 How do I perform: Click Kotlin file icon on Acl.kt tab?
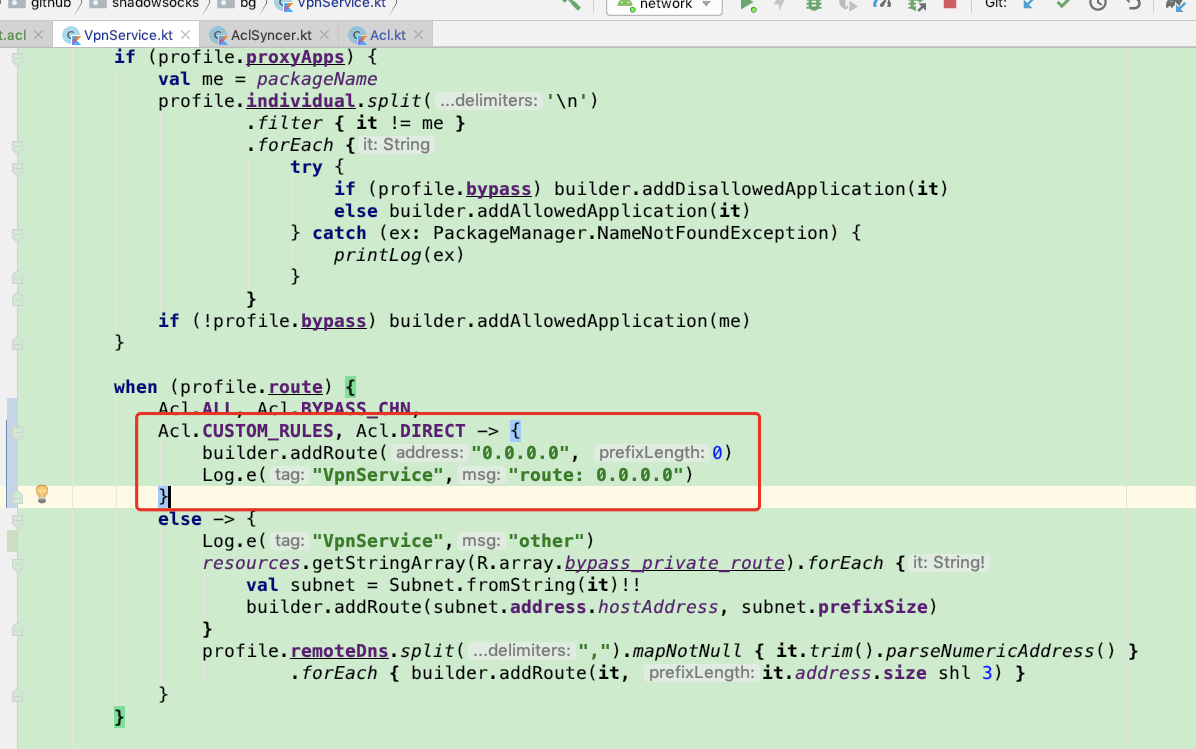pyautogui.click(x=358, y=36)
